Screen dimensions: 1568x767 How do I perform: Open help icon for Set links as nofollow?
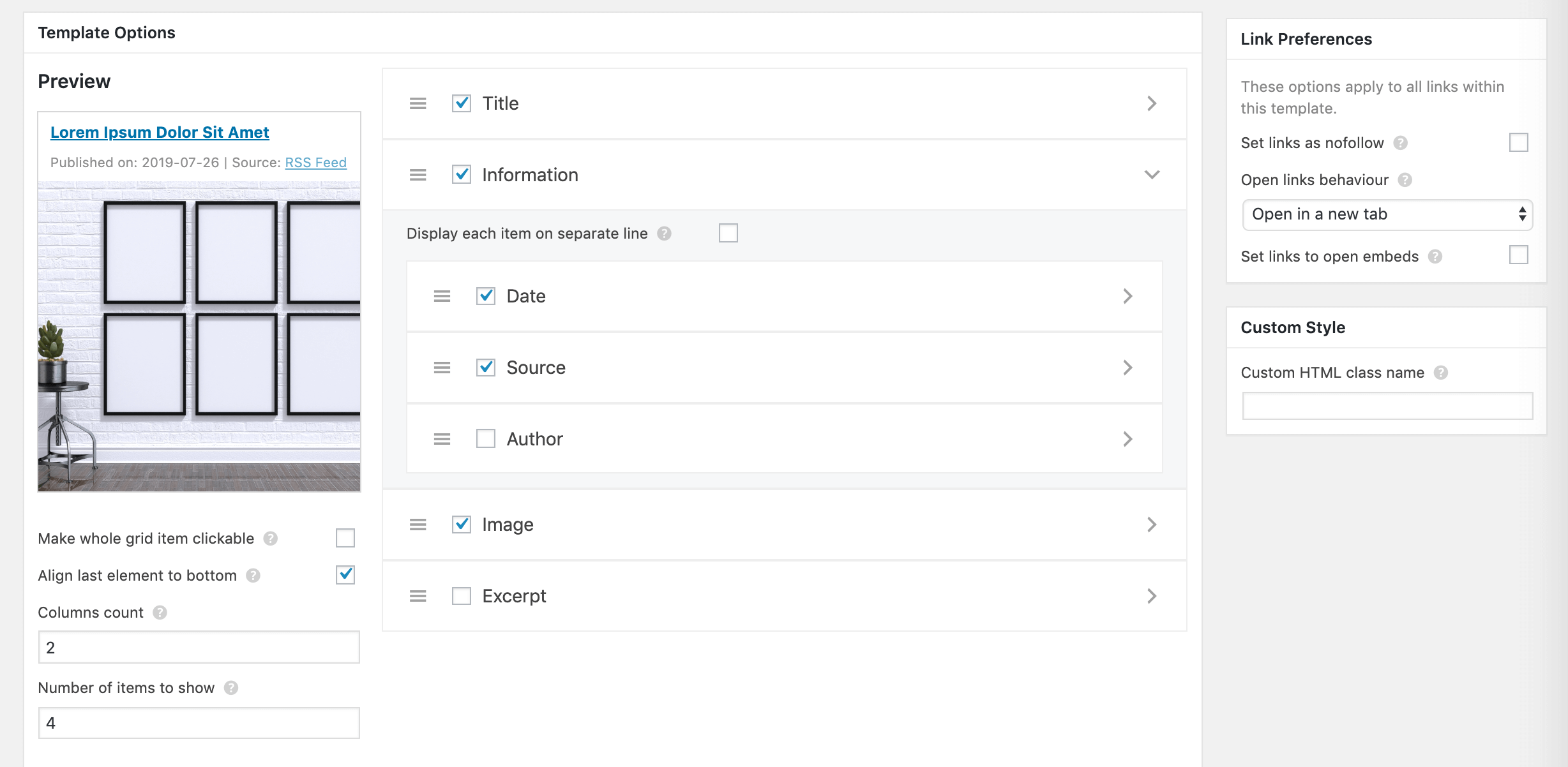click(x=1400, y=143)
